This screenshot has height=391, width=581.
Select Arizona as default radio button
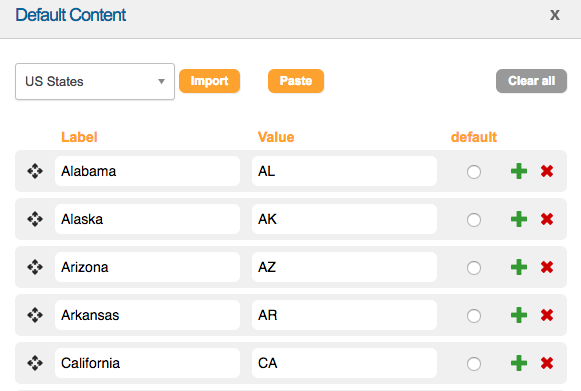click(474, 268)
